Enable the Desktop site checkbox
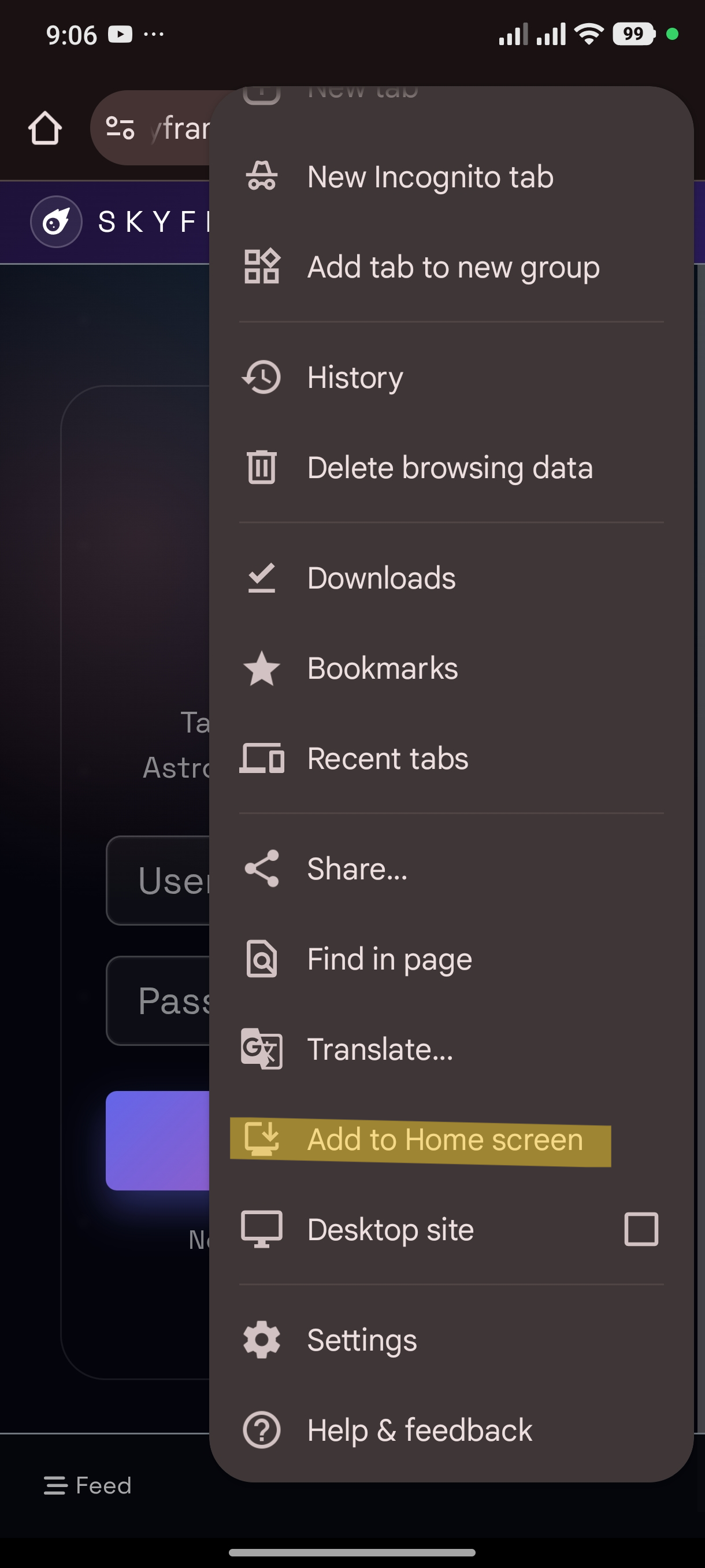Viewport: 705px width, 1568px height. 640,1229
